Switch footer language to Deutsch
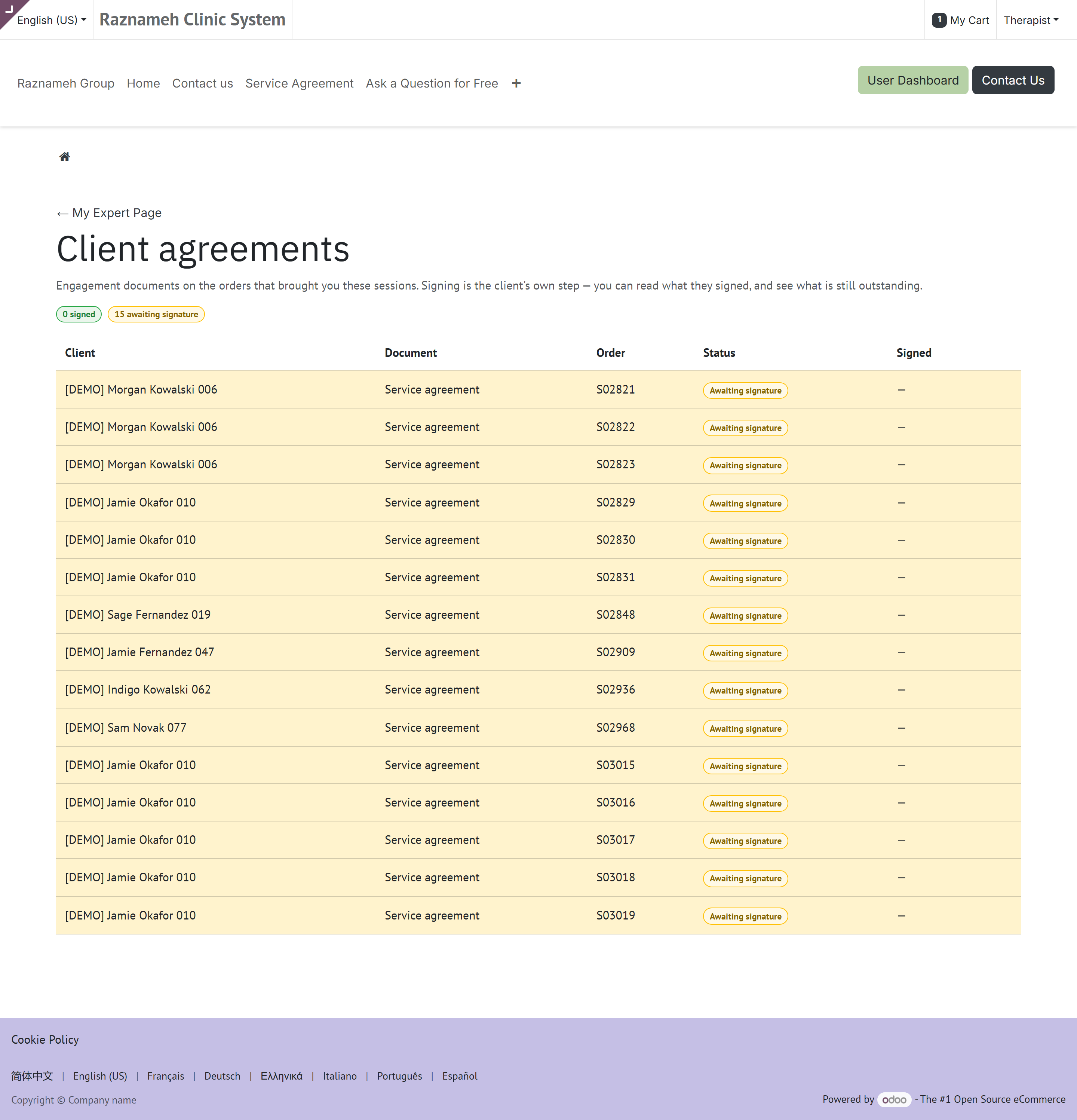The width and height of the screenshot is (1077, 1120). 222,1076
